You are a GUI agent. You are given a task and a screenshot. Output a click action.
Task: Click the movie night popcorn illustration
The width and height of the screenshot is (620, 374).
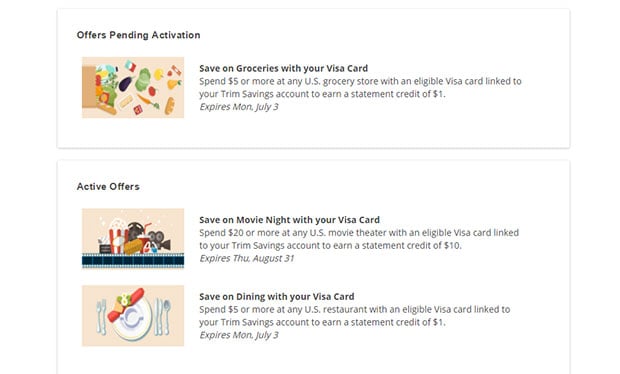pyautogui.click(x=133, y=239)
